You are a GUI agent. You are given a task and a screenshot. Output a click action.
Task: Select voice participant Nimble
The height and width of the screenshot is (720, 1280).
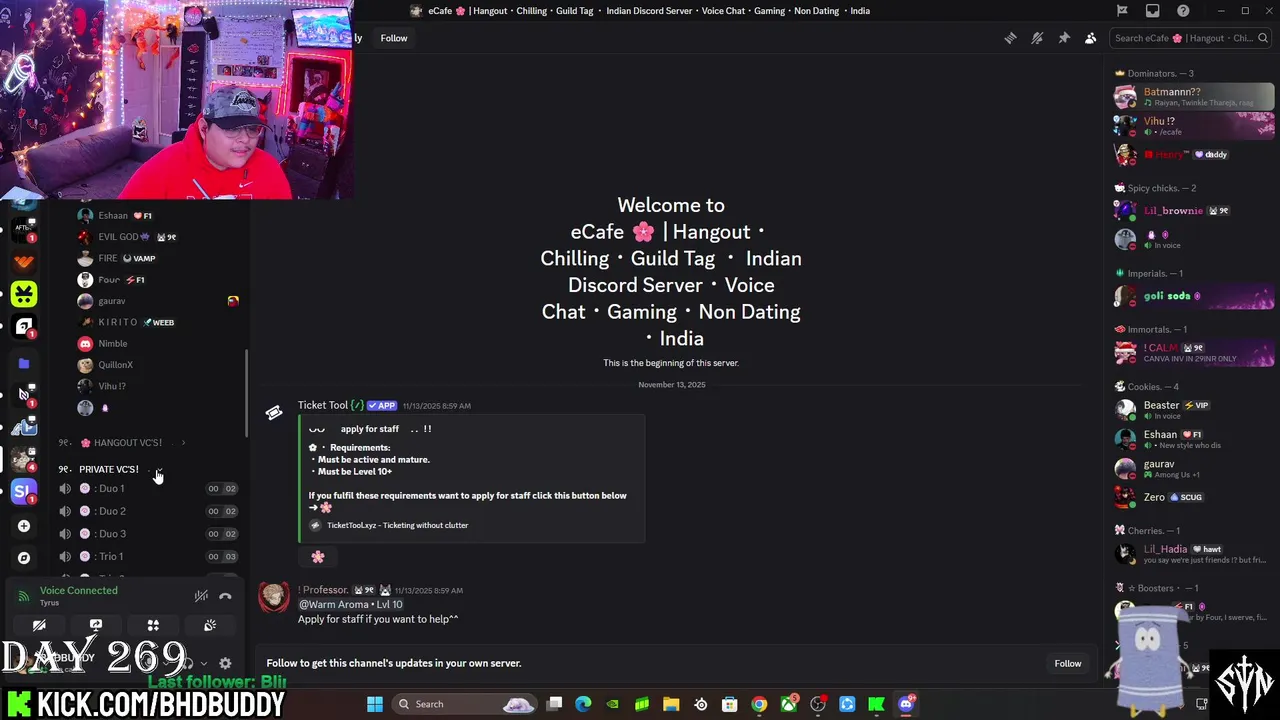point(157,344)
